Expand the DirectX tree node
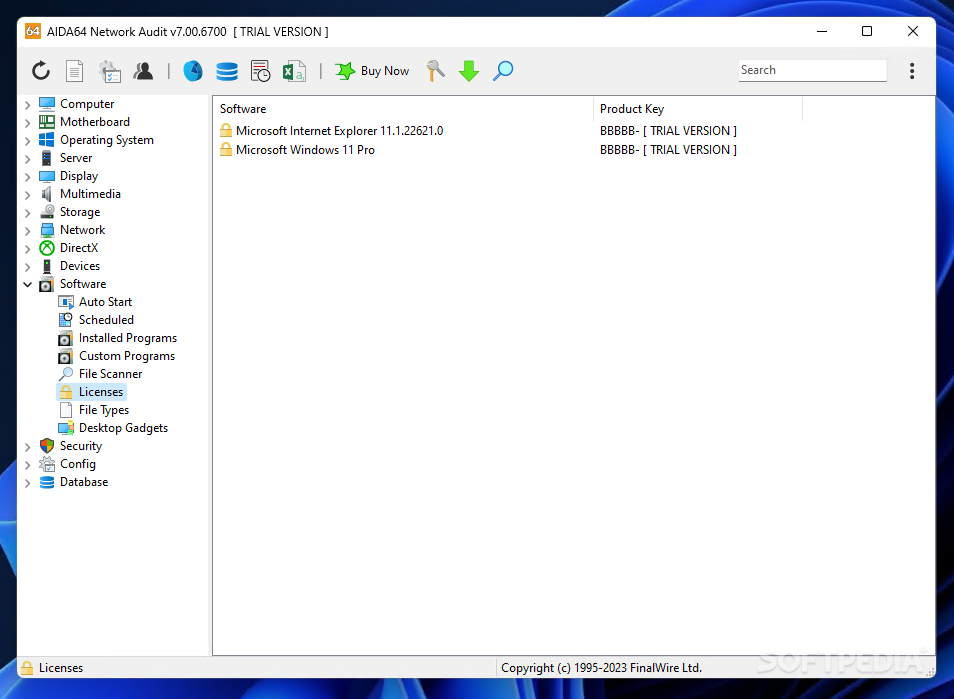Screen dimensions: 954x699 [27, 248]
